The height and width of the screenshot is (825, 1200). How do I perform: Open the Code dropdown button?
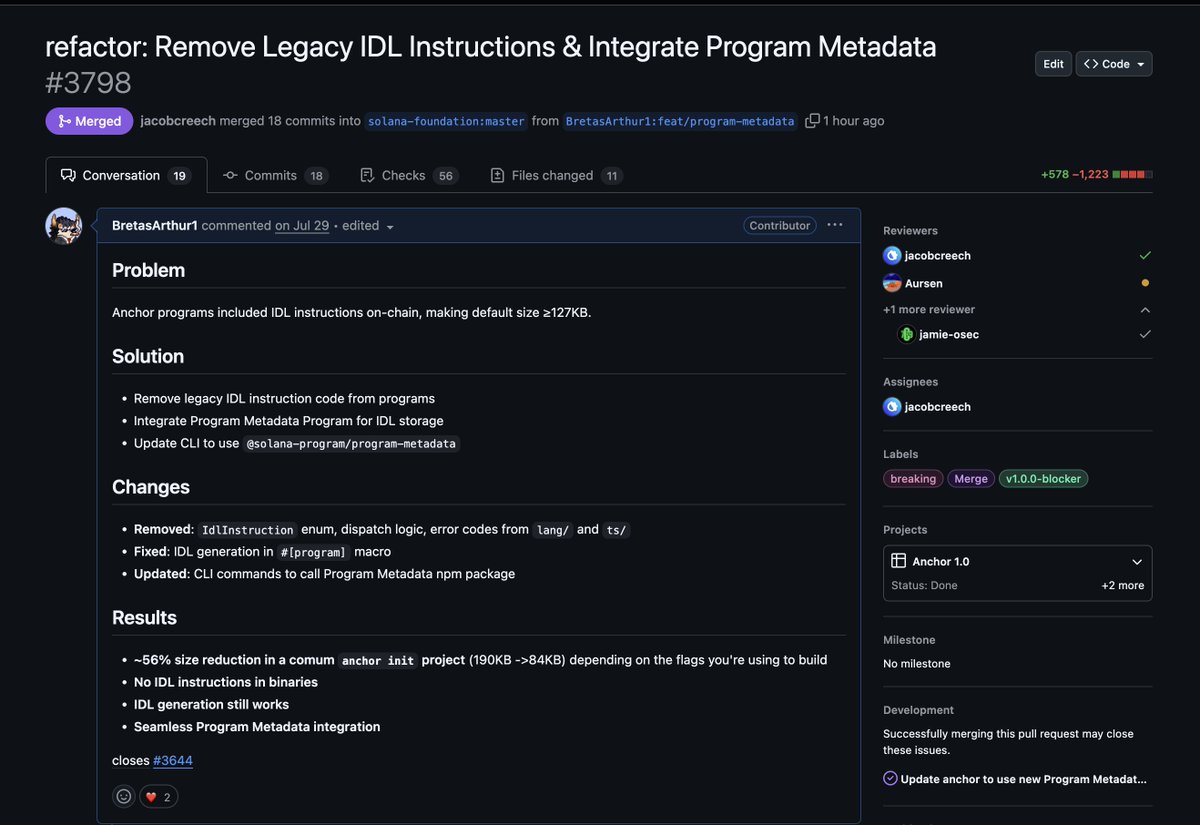click(1114, 64)
